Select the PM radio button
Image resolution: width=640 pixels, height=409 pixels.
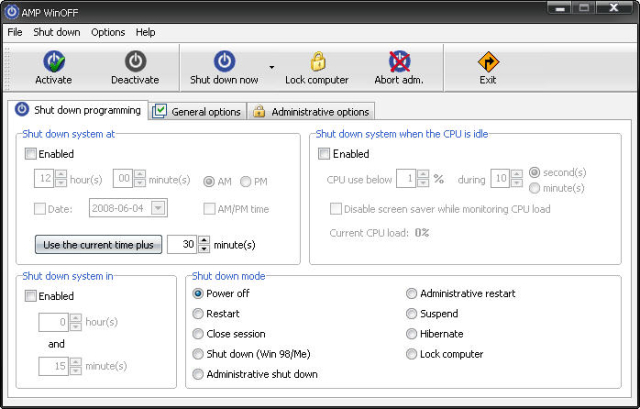coord(246,181)
